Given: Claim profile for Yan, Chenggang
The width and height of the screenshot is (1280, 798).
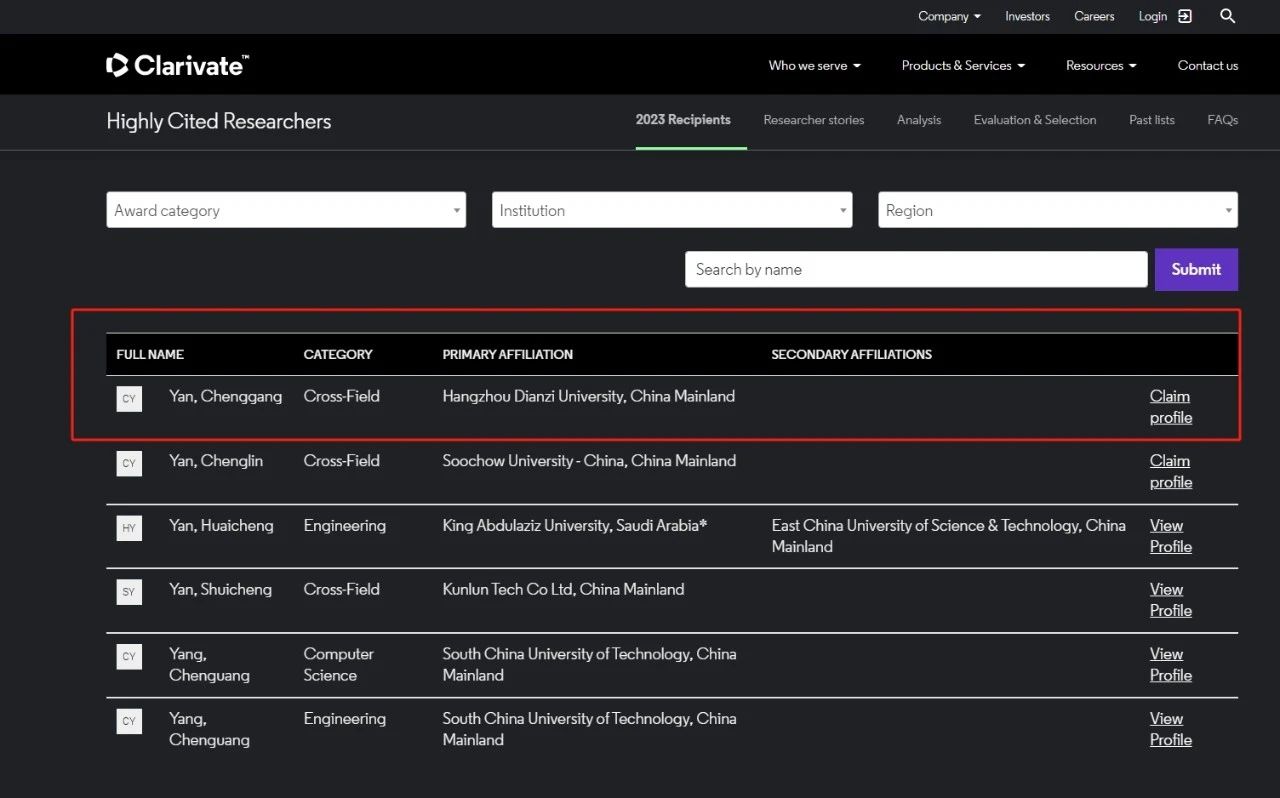Looking at the screenshot, I should pos(1171,407).
